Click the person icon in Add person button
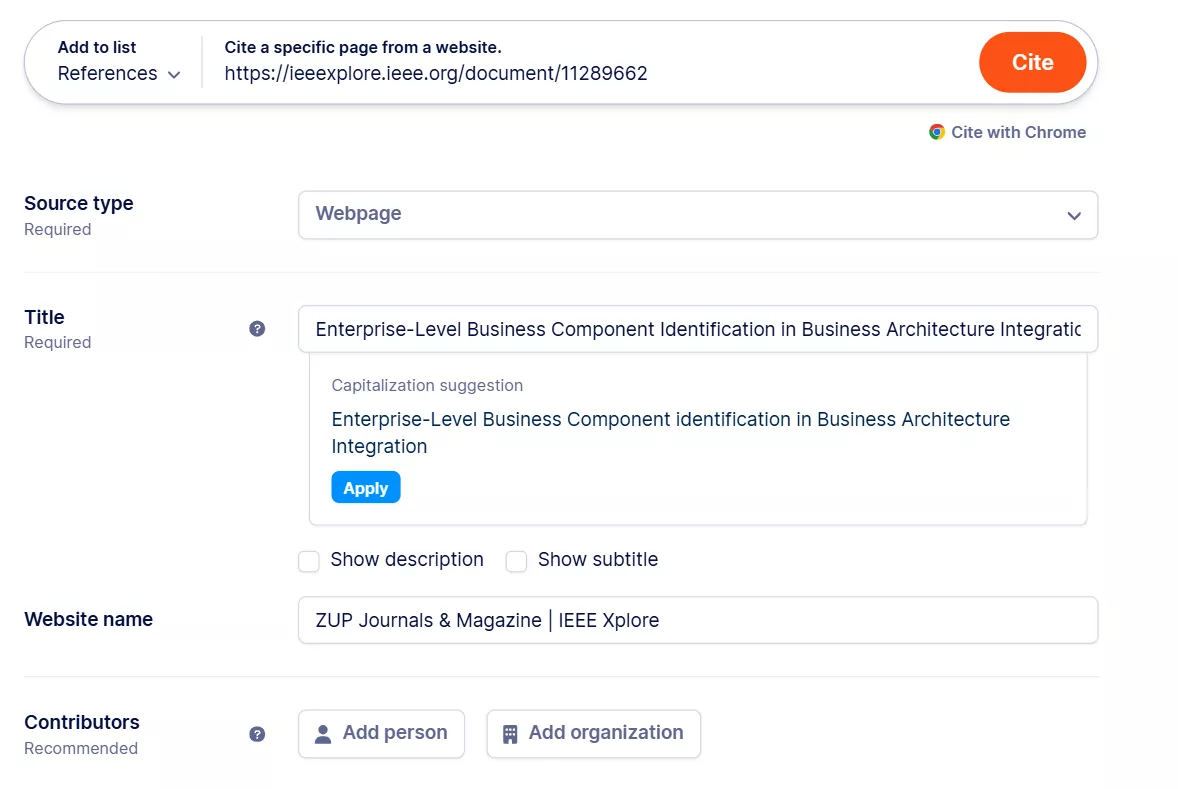The height and width of the screenshot is (789, 1178). pyautogui.click(x=322, y=733)
